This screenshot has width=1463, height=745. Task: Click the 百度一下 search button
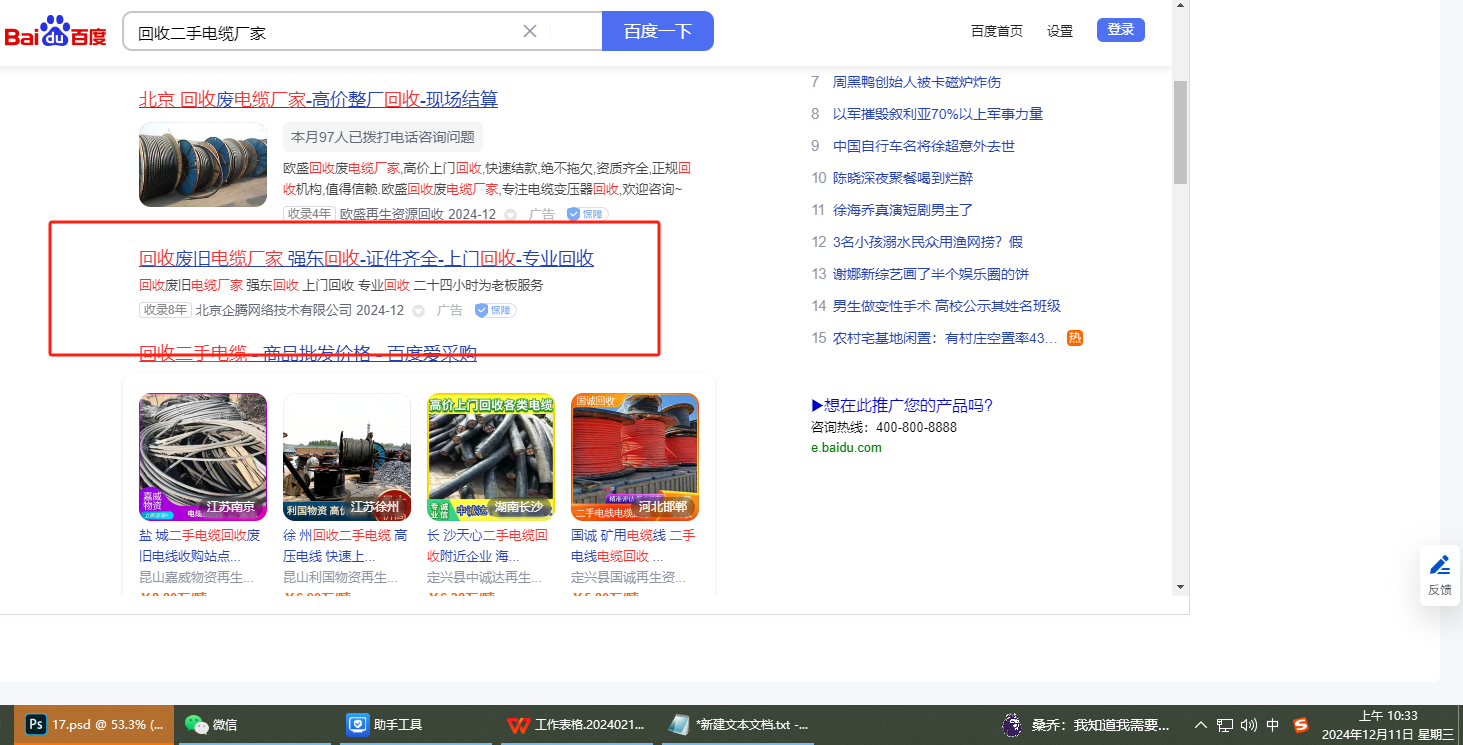(x=658, y=31)
